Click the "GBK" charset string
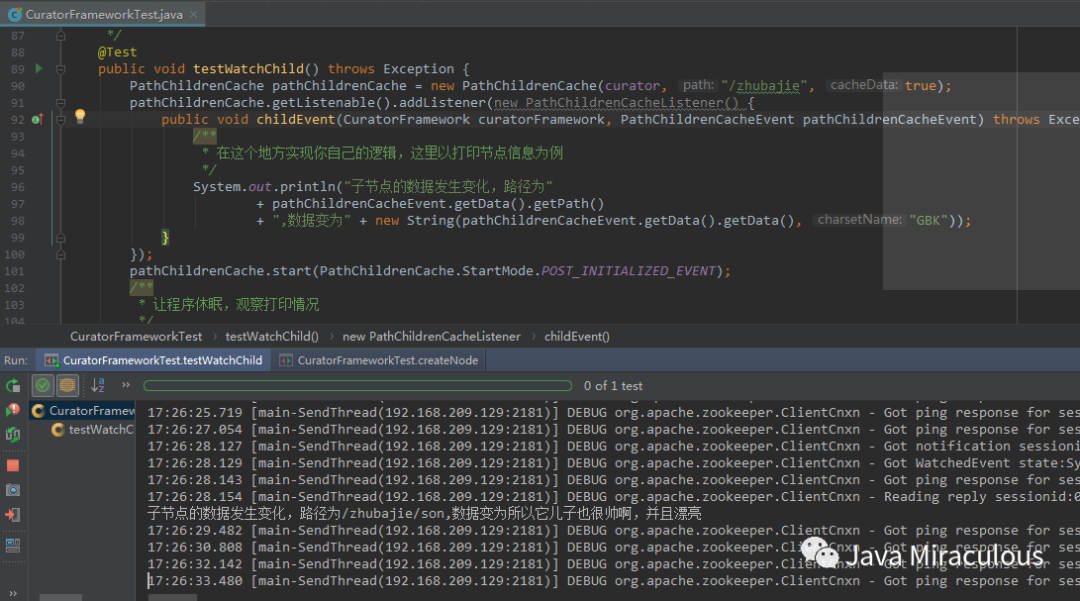The width and height of the screenshot is (1080, 601). tap(928, 221)
